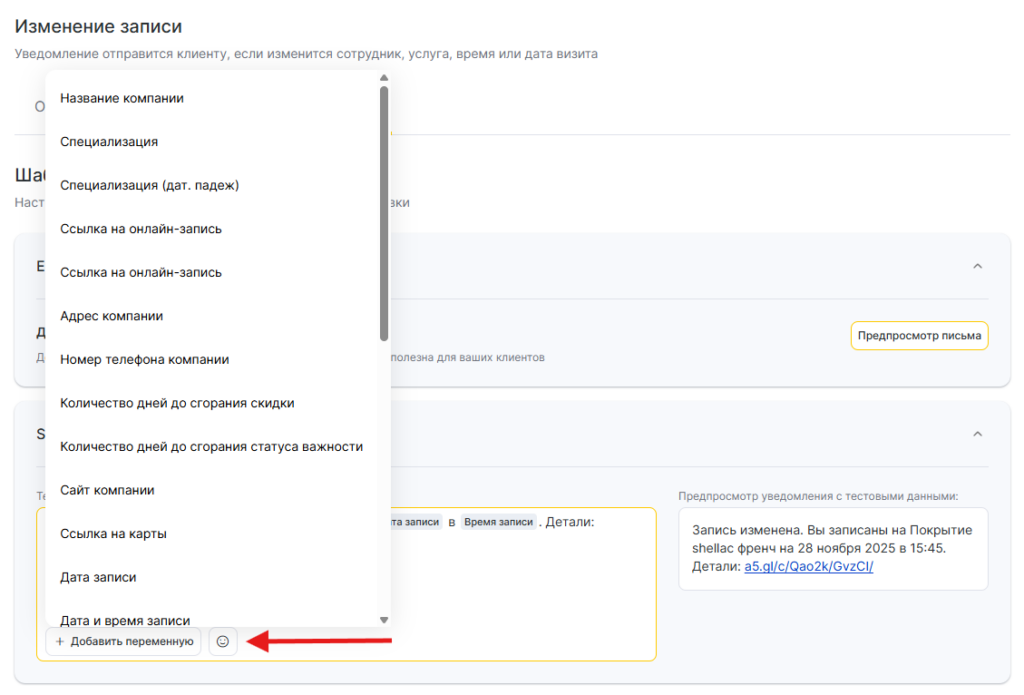The width and height of the screenshot is (1024, 695).
Task: Insert 'Дата записи' variable
Action: [98, 577]
